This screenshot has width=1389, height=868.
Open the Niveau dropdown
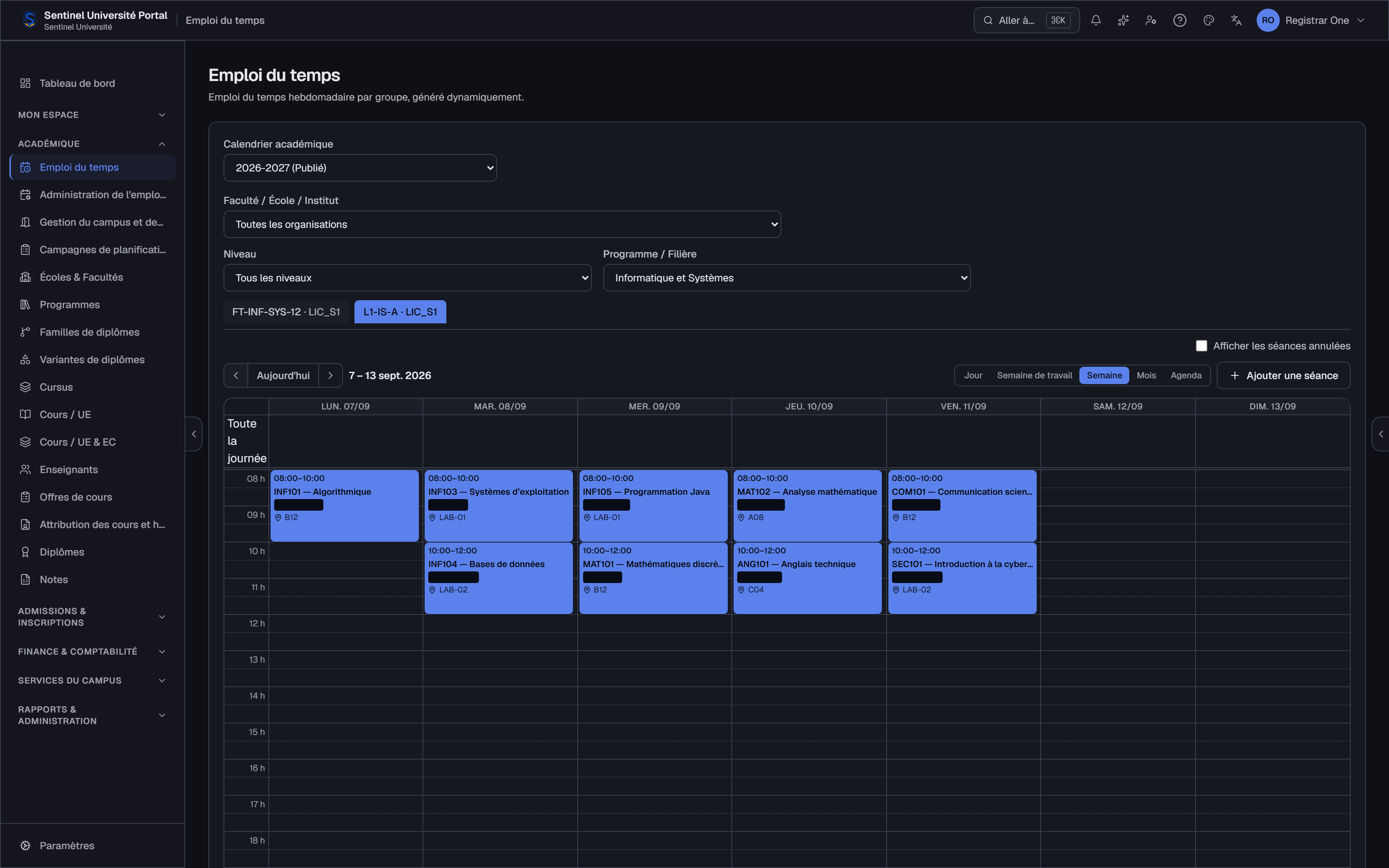point(407,278)
